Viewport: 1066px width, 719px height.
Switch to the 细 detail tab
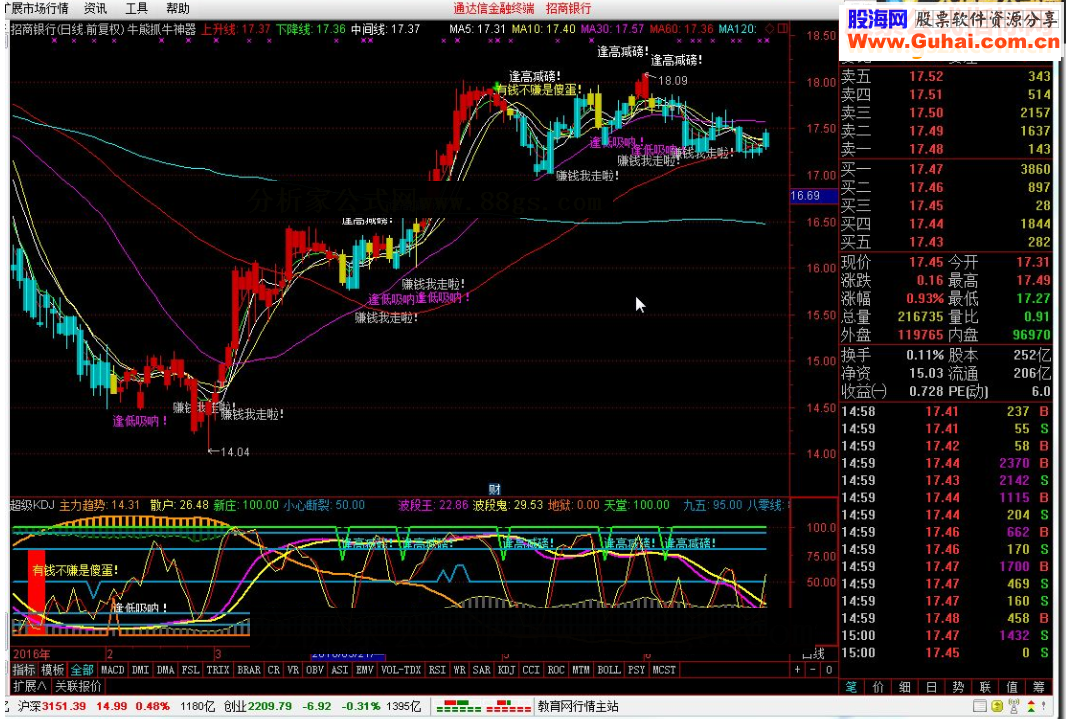tap(905, 687)
